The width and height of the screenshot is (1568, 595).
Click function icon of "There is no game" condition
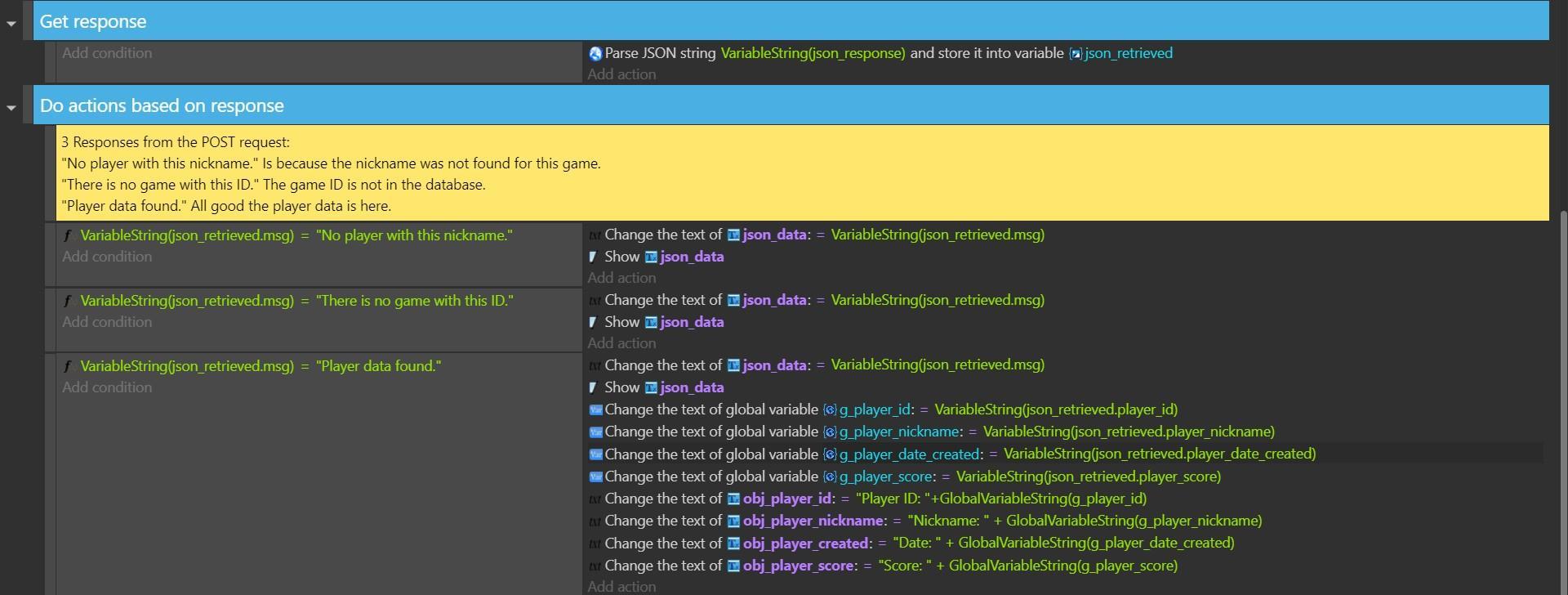click(69, 301)
